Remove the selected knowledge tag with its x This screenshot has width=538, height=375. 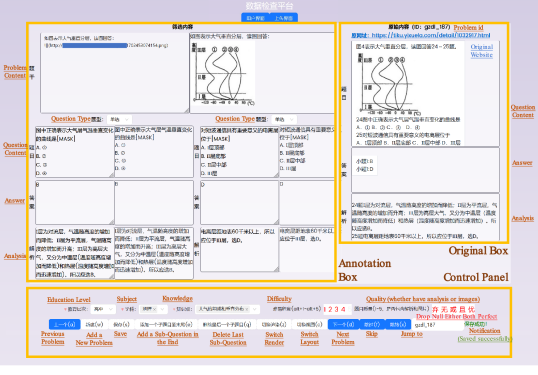point(247,309)
